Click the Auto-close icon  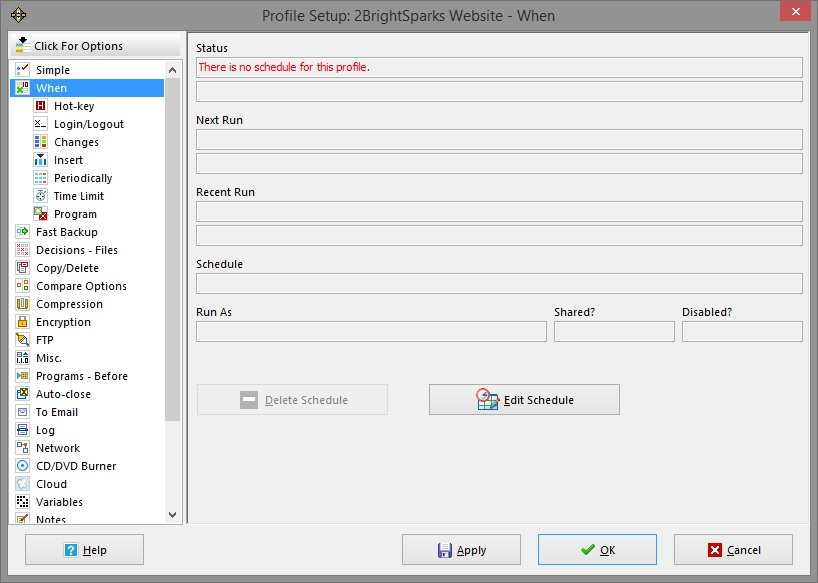22,394
